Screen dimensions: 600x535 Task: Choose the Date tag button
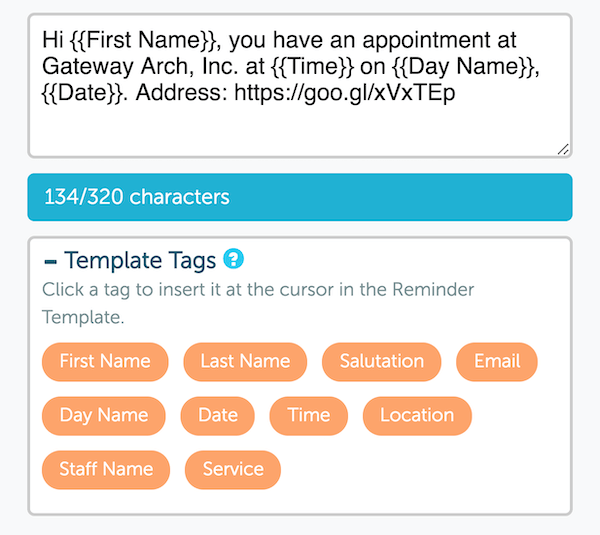click(218, 415)
